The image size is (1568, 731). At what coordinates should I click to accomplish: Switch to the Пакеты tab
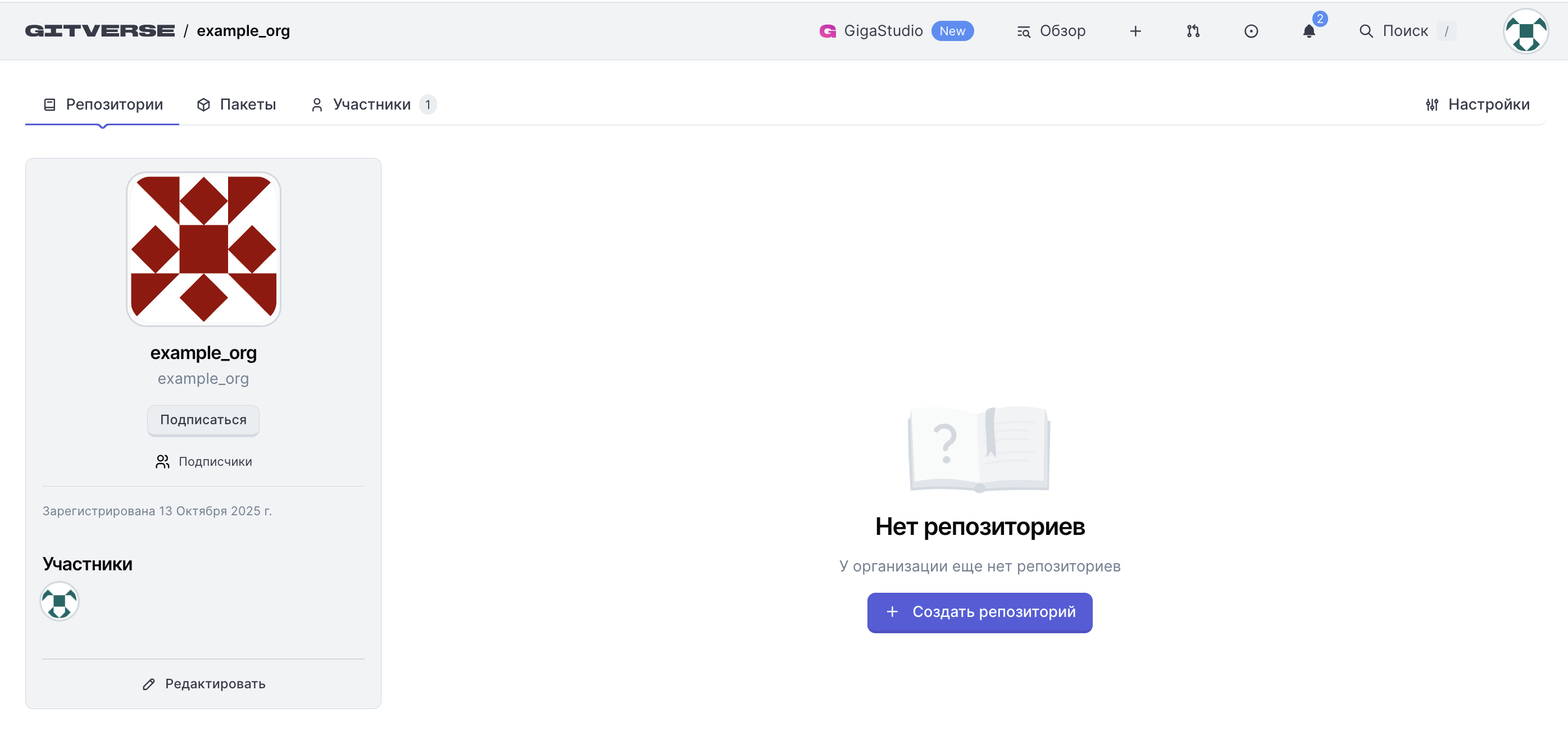[x=237, y=105]
